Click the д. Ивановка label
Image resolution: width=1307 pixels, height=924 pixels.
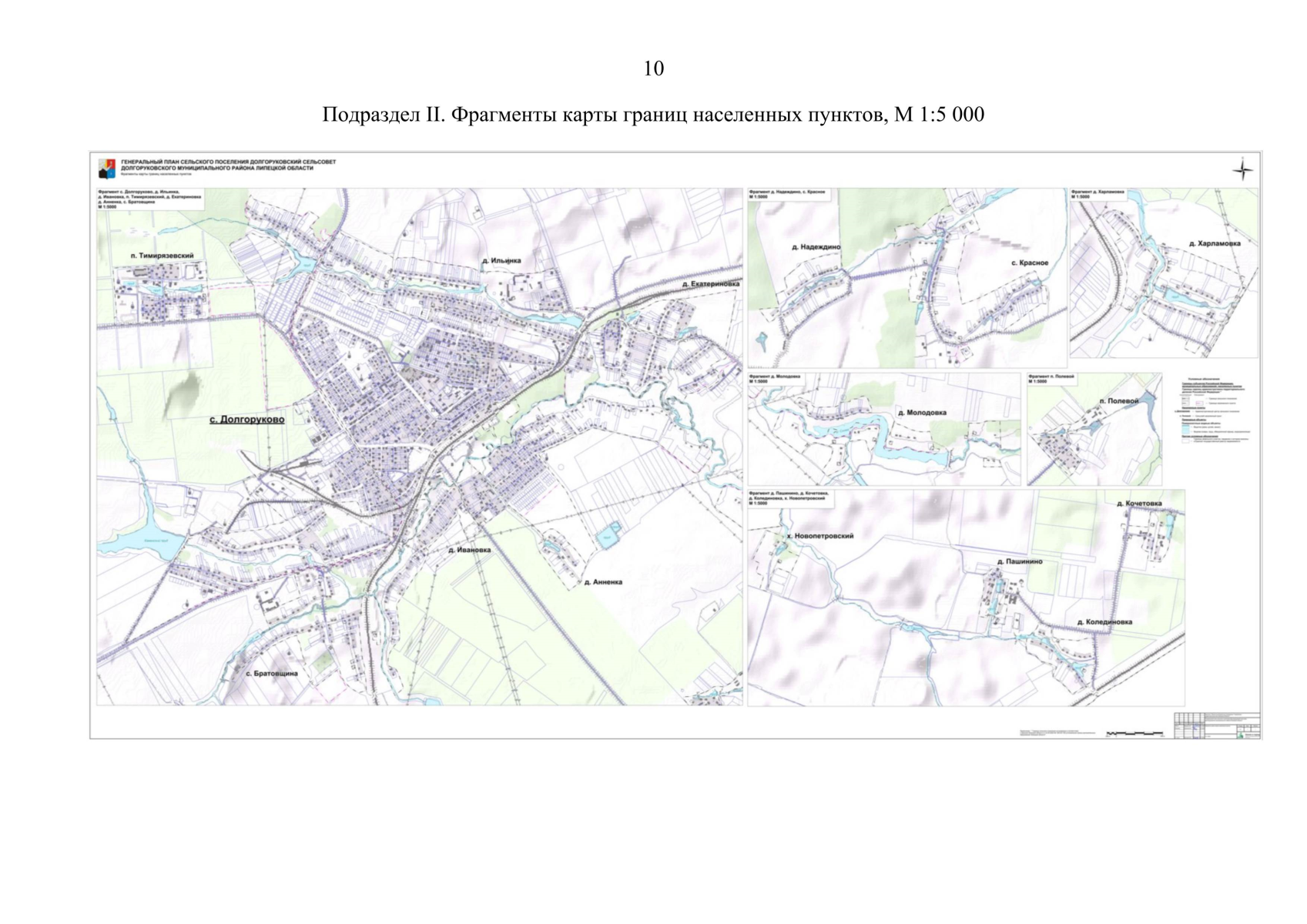coord(469,550)
